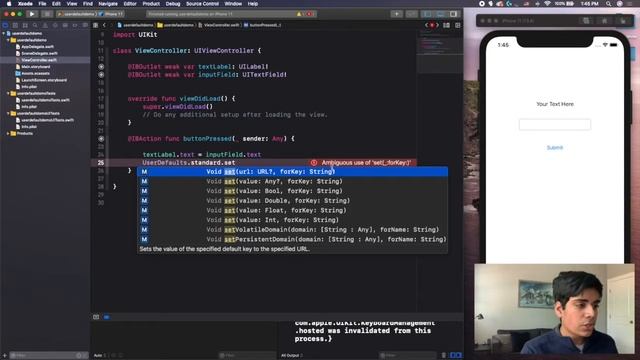Open the Auto variables view dropdown

coord(100,356)
